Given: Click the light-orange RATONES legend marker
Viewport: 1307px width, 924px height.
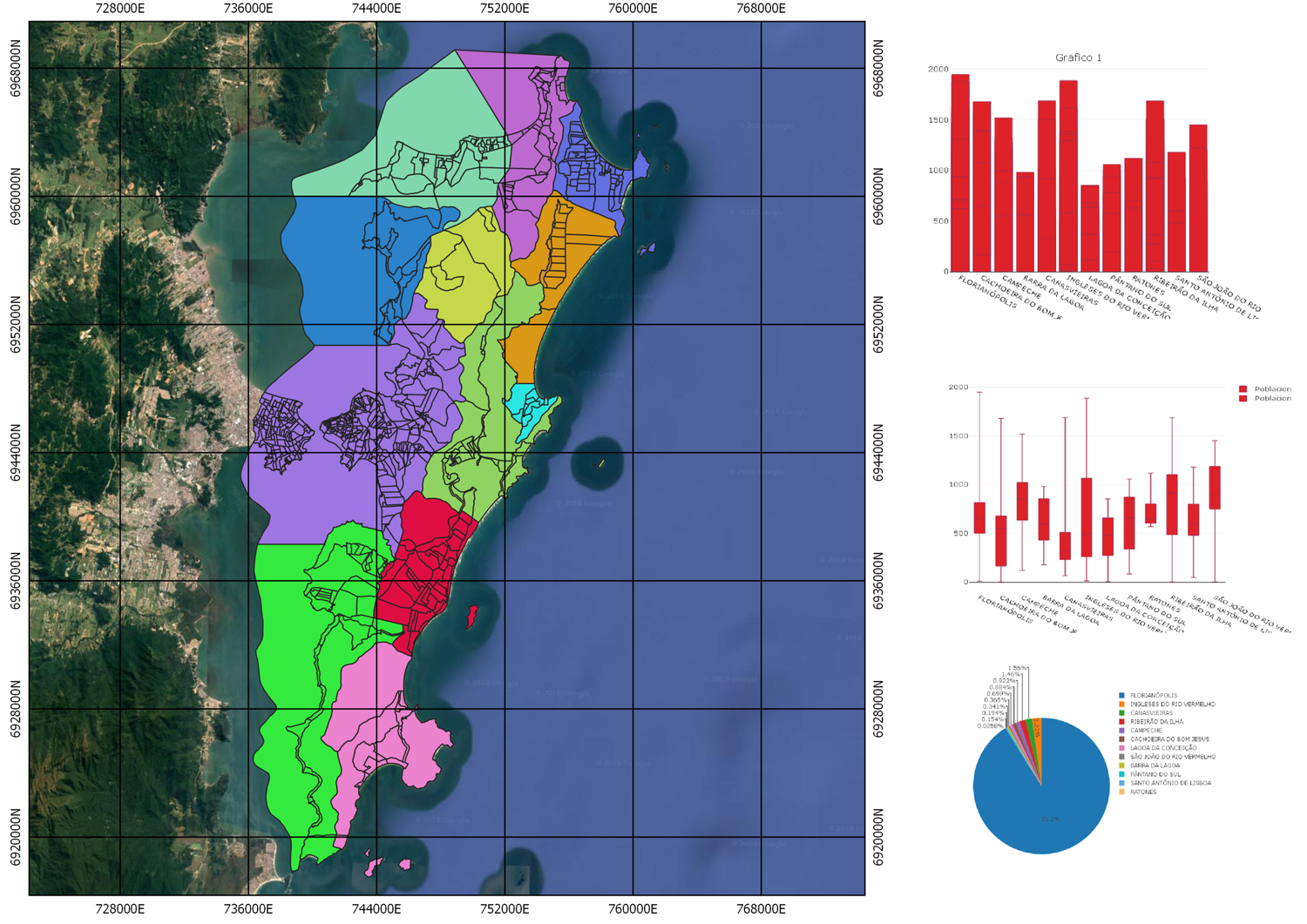Looking at the screenshot, I should pos(1121,791).
